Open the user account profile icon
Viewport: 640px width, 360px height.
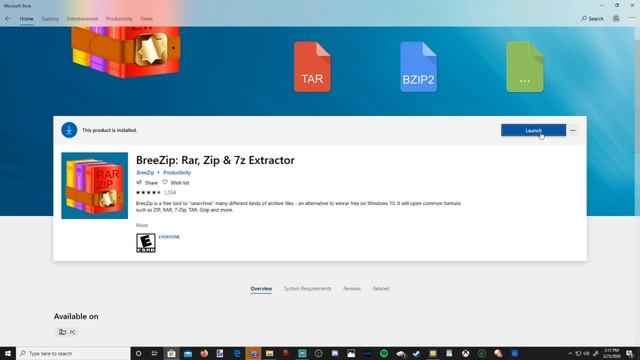616,19
